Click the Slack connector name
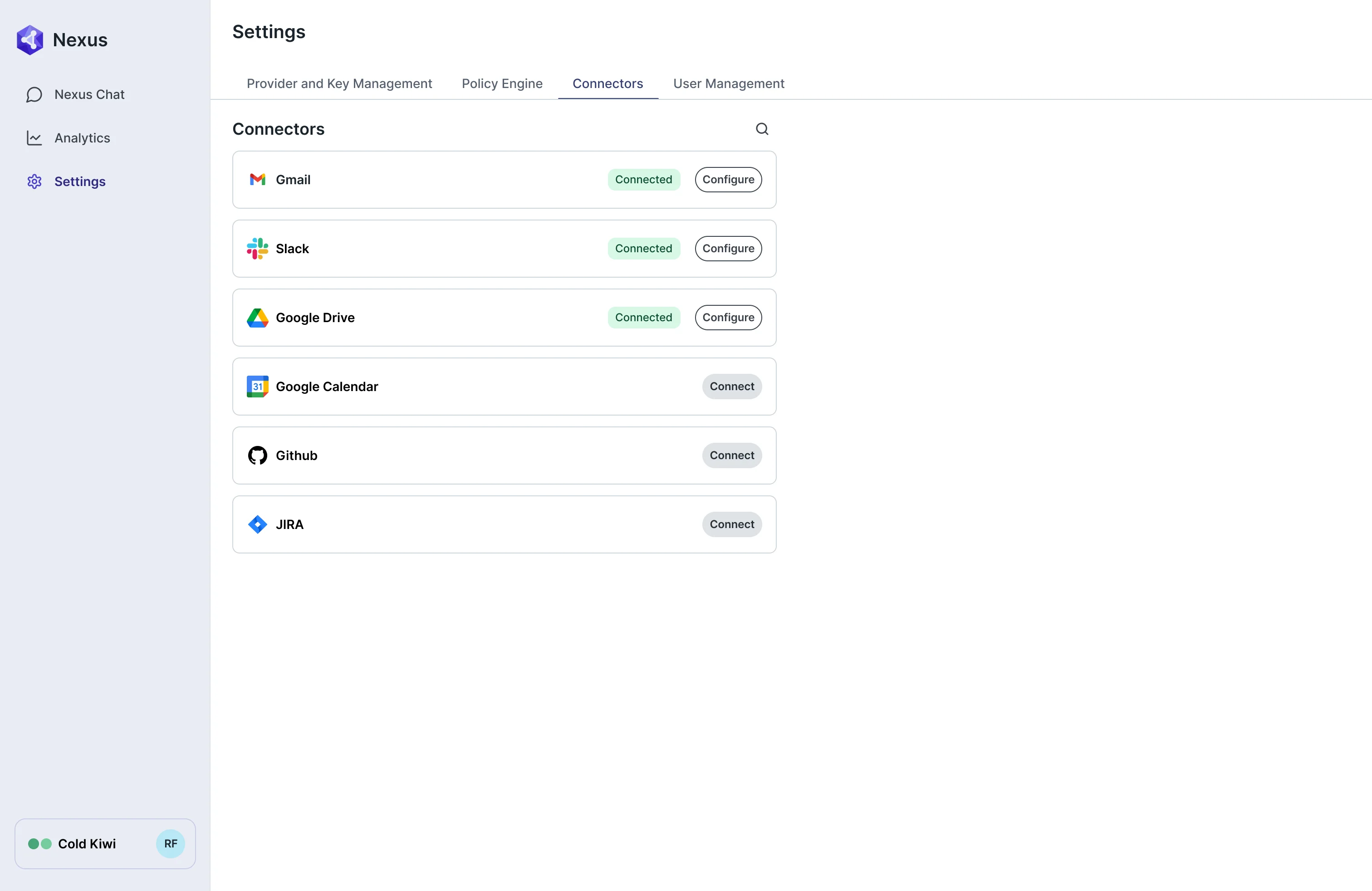This screenshot has height=891, width=1372. [292, 249]
